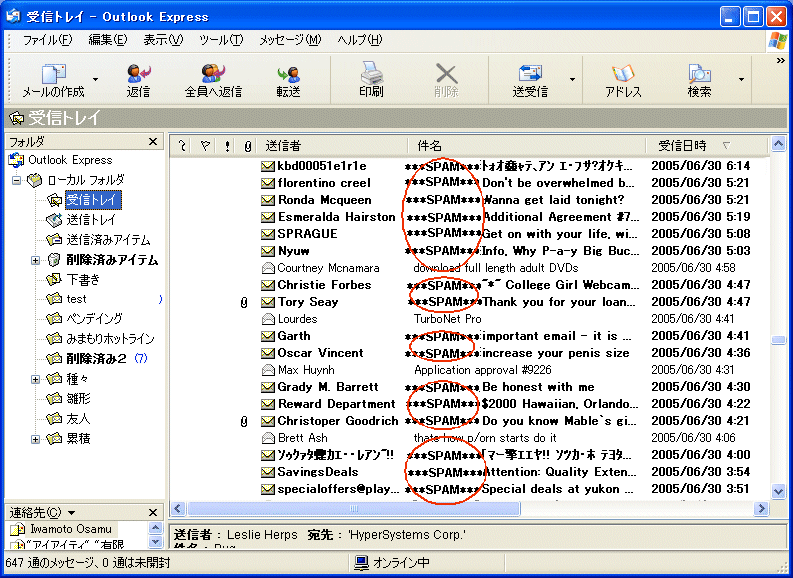The width and height of the screenshot is (793, 578).
Task: Click message list scroll right arrow
Action: coord(761,508)
